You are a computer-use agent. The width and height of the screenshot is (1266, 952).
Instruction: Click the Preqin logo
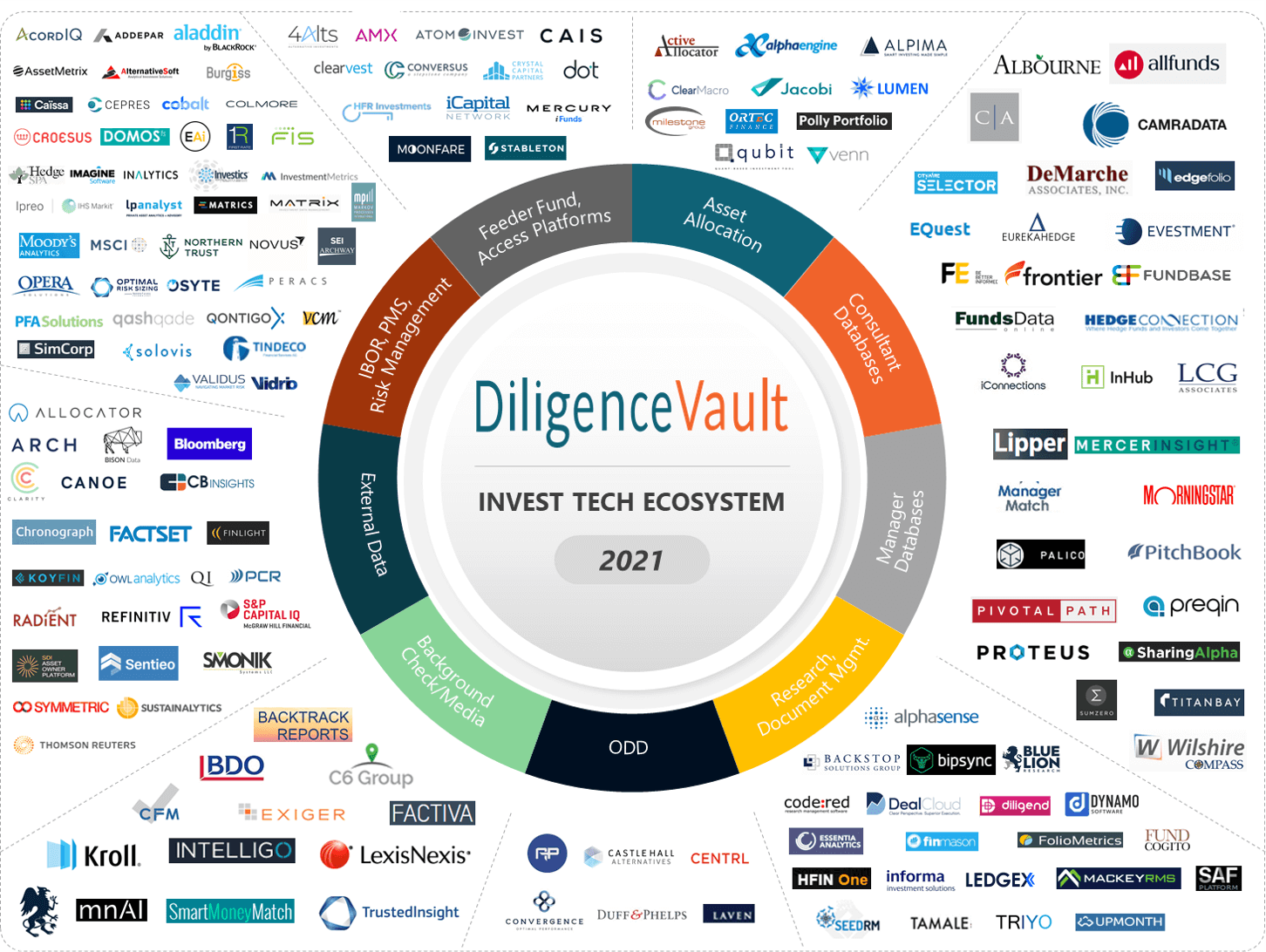click(x=1191, y=605)
